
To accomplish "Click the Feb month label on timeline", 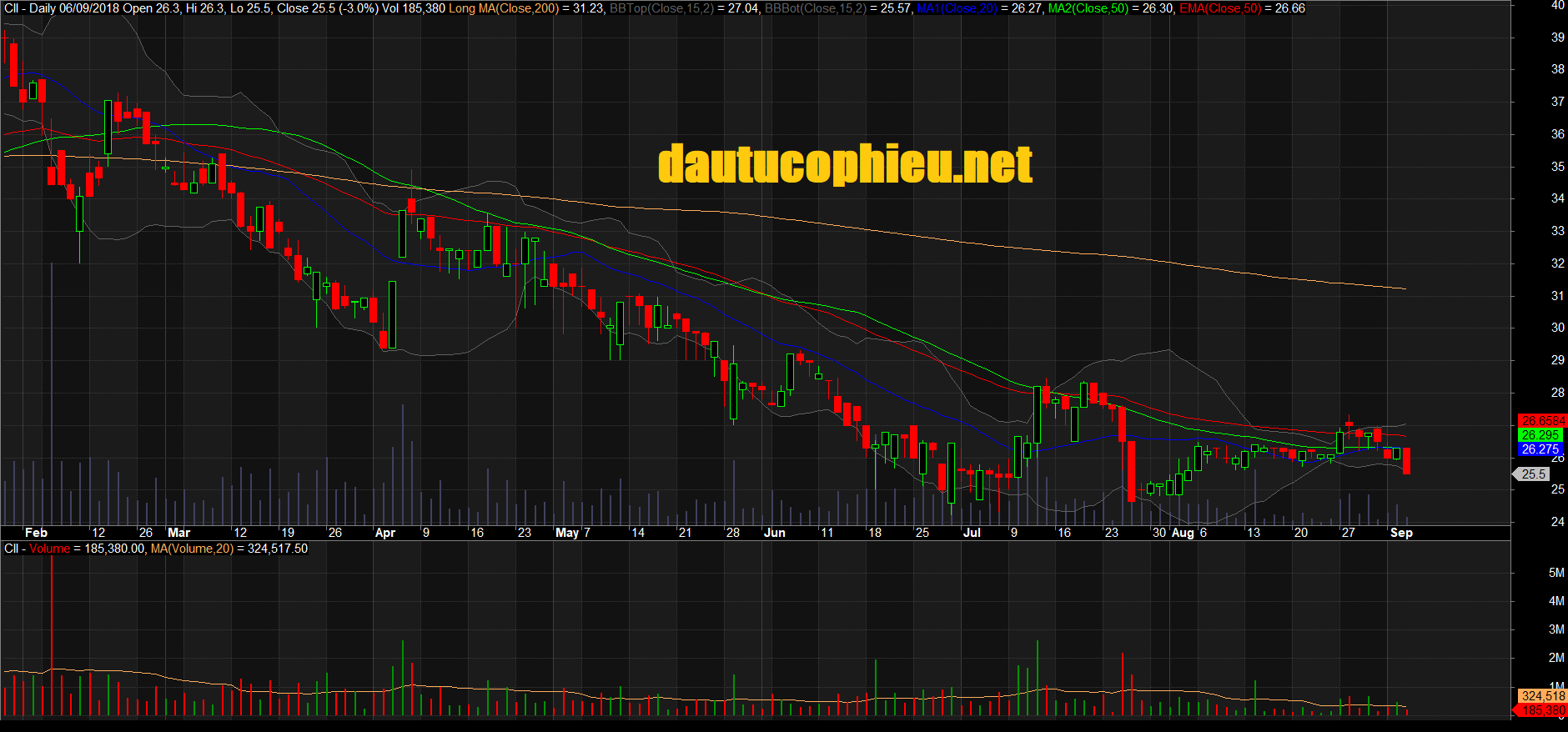I will point(36,533).
